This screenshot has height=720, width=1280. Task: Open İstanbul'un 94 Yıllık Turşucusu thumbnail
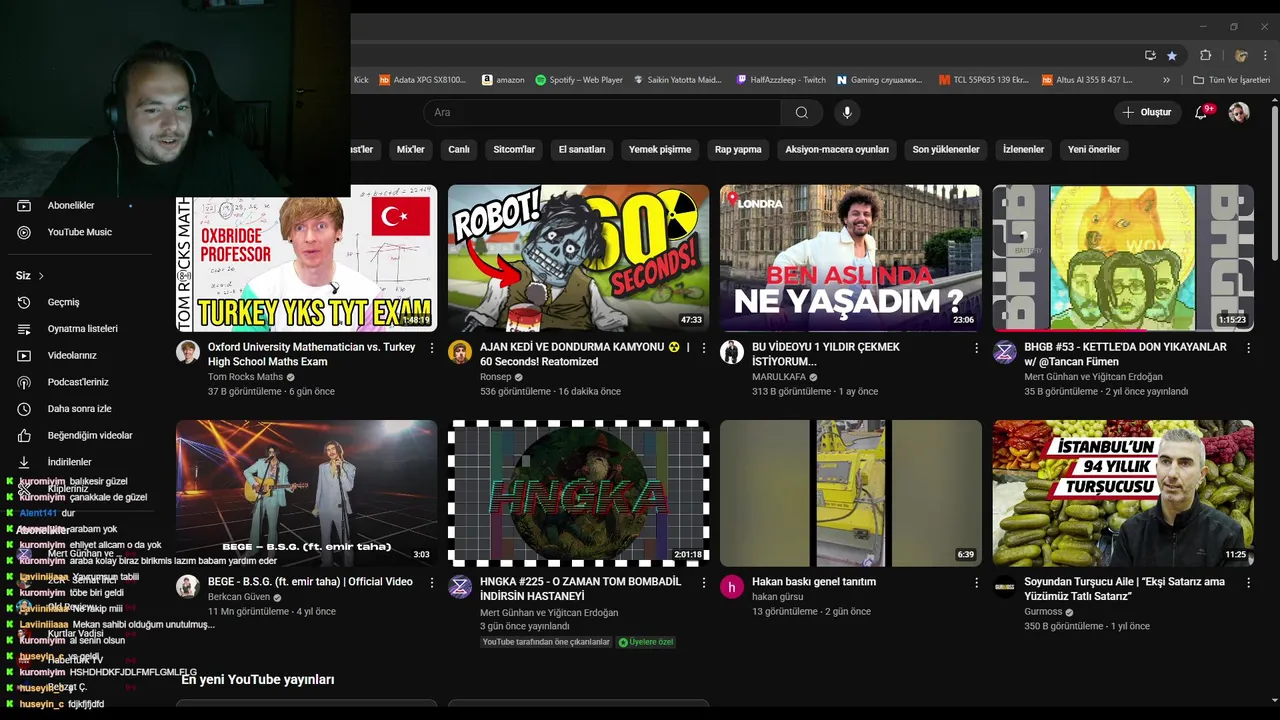[1123, 493]
